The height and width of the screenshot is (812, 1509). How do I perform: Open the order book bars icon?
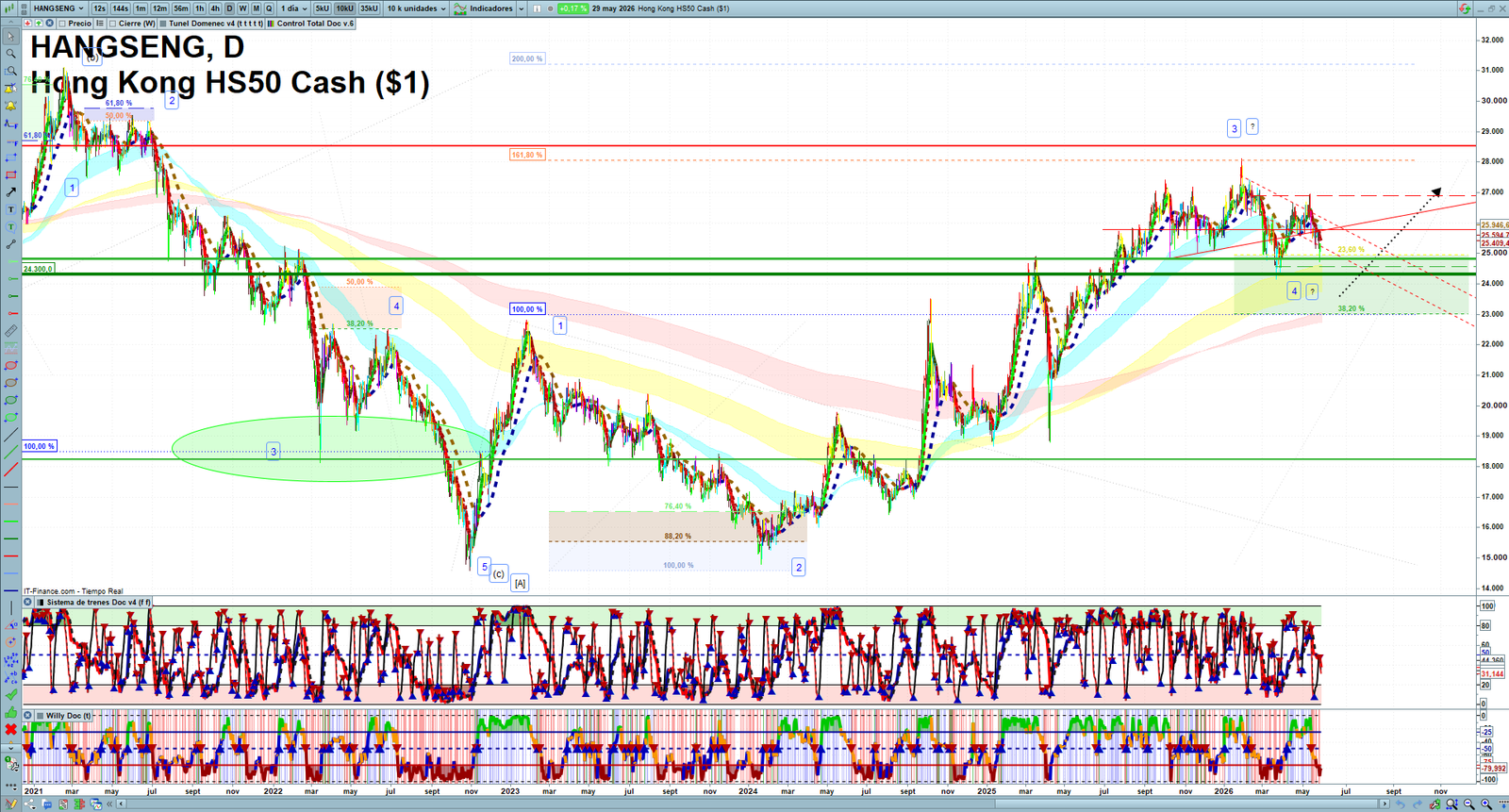coord(79,804)
